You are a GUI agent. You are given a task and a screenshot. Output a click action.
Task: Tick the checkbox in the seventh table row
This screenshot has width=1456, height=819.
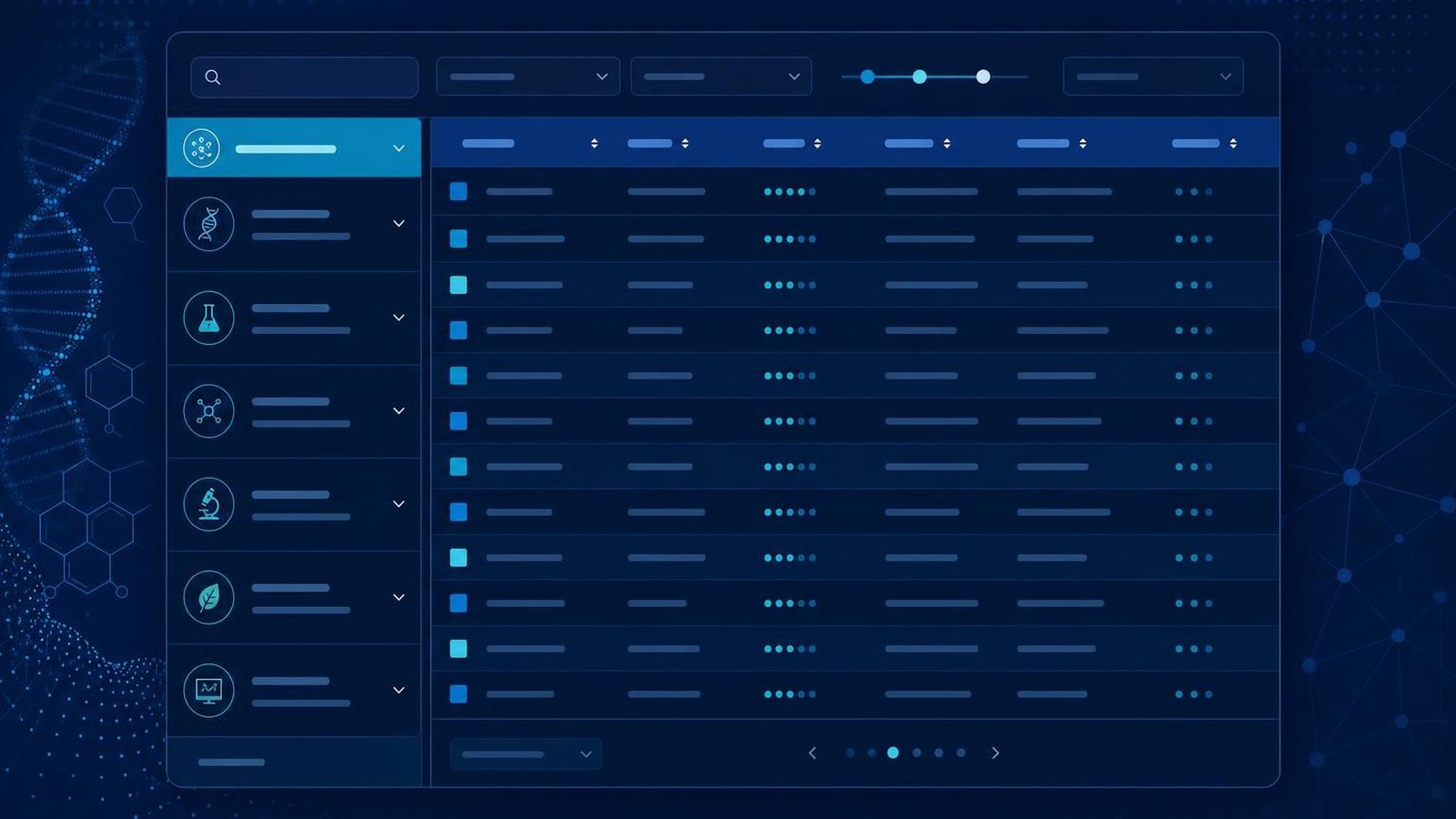point(459,467)
